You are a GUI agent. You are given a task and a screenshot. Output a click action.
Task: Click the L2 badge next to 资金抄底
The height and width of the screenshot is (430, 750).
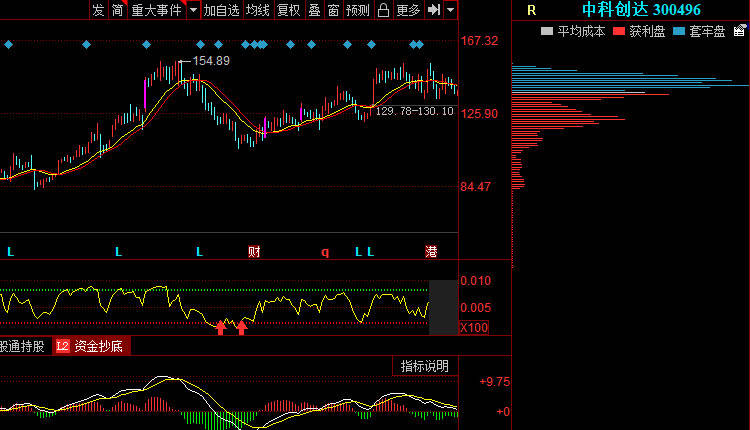click(x=63, y=346)
